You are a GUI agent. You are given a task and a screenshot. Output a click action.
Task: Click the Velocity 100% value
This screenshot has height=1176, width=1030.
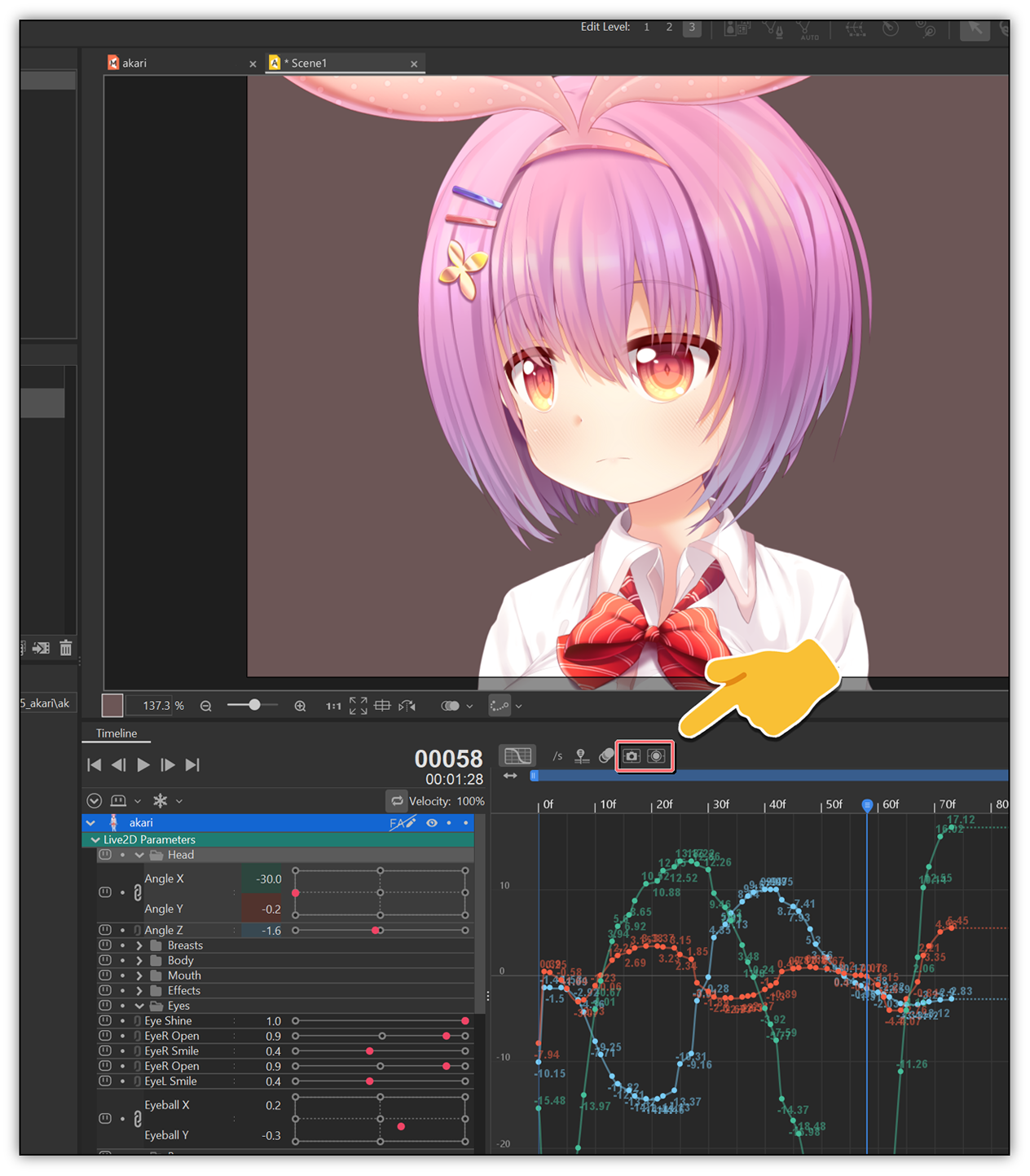(470, 801)
